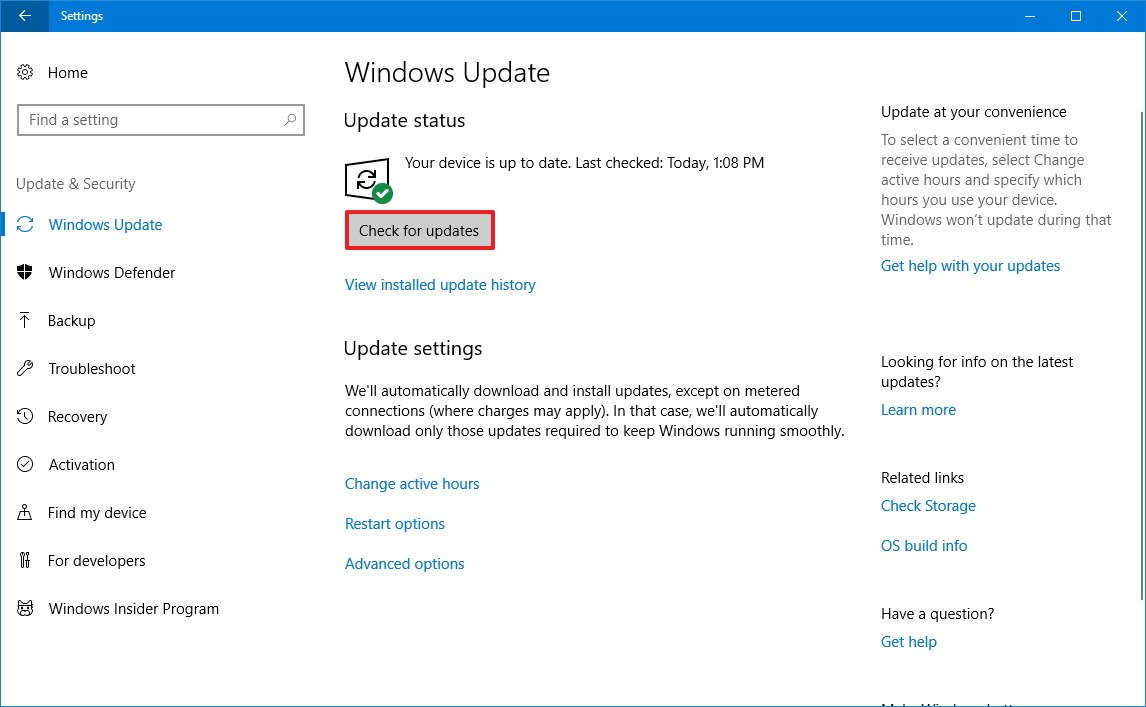Click Get help with your updates
Image resolution: width=1146 pixels, height=707 pixels.
pos(970,265)
